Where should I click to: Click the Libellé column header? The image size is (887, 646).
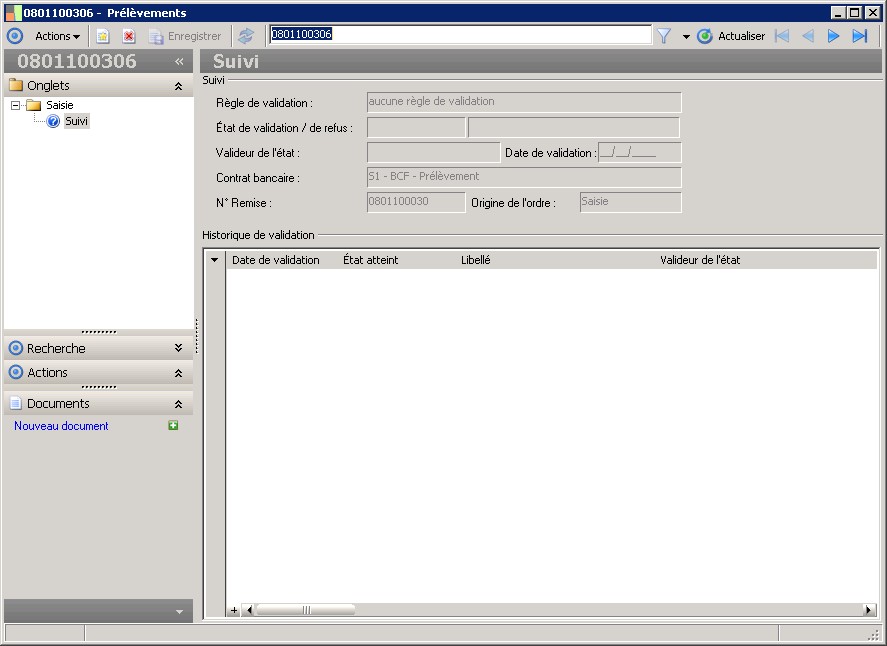pyautogui.click(x=476, y=260)
